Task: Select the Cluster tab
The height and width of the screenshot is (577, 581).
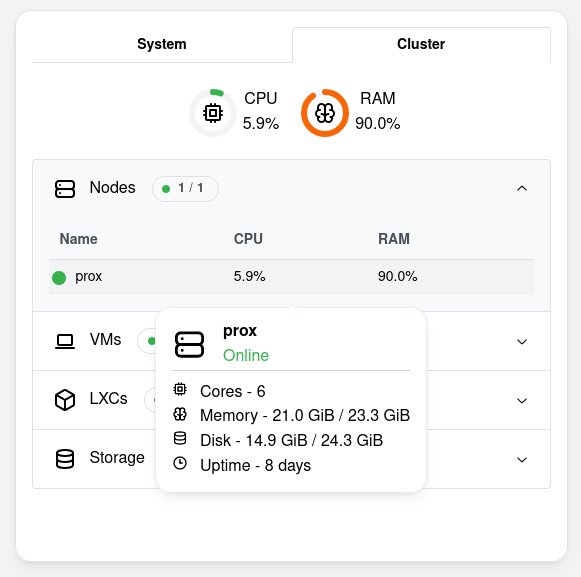Action: (x=421, y=44)
